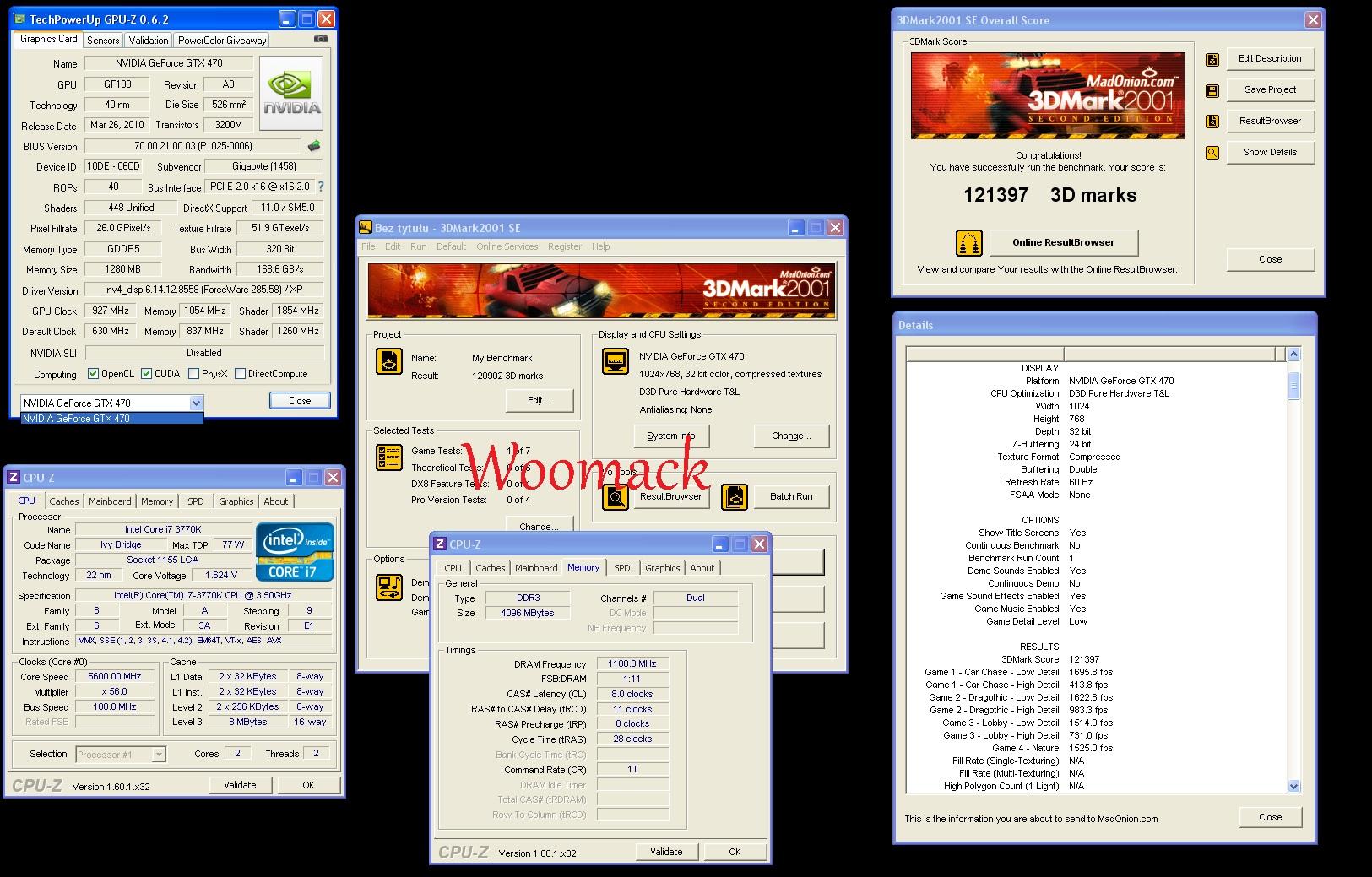This screenshot has height=877, width=1372.
Task: Click the Online ResultBrowser chess icon
Action: [x=969, y=243]
